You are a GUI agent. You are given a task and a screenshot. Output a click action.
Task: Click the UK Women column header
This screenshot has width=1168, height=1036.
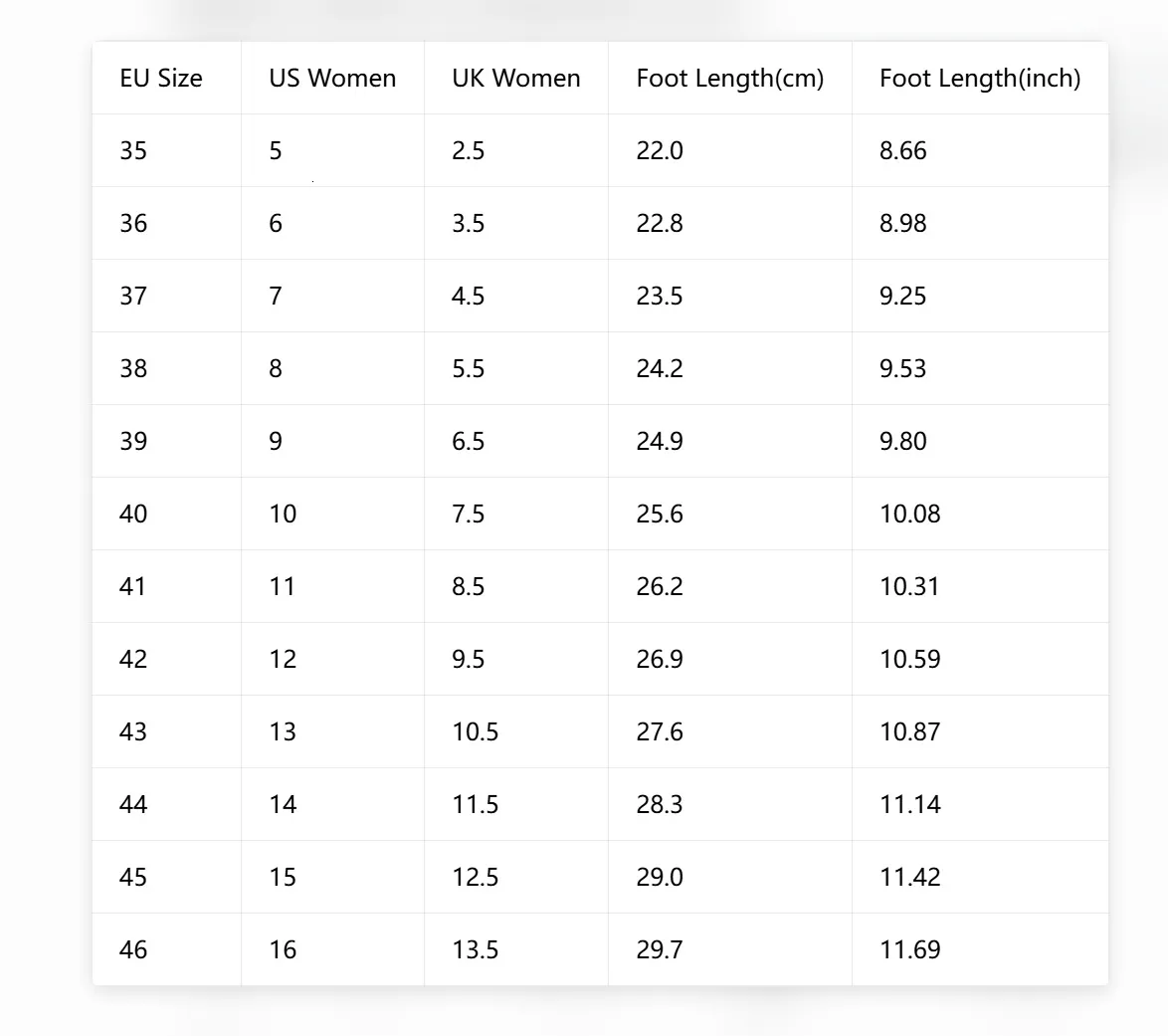tap(515, 79)
